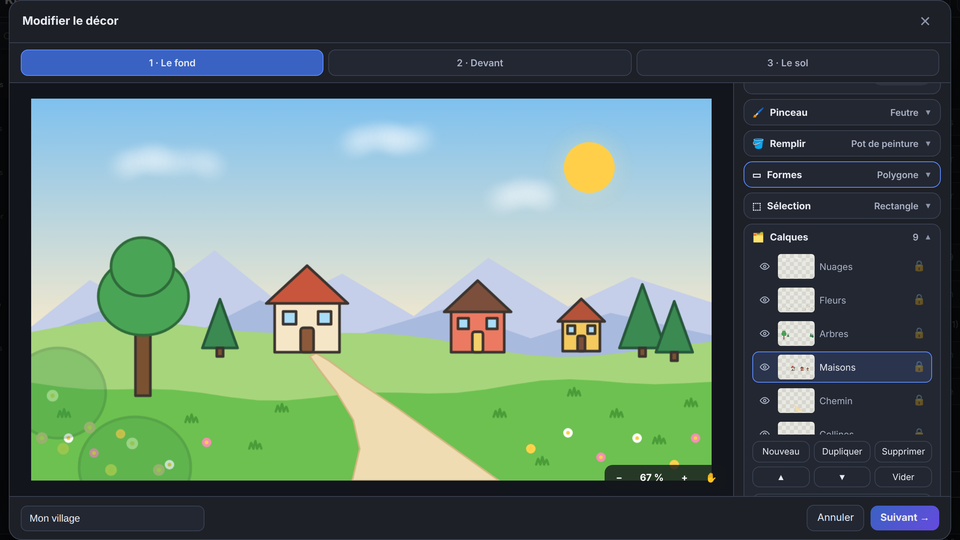The width and height of the screenshot is (960, 540).
Task: Click the Dupliquer layer button
Action: tap(842, 452)
